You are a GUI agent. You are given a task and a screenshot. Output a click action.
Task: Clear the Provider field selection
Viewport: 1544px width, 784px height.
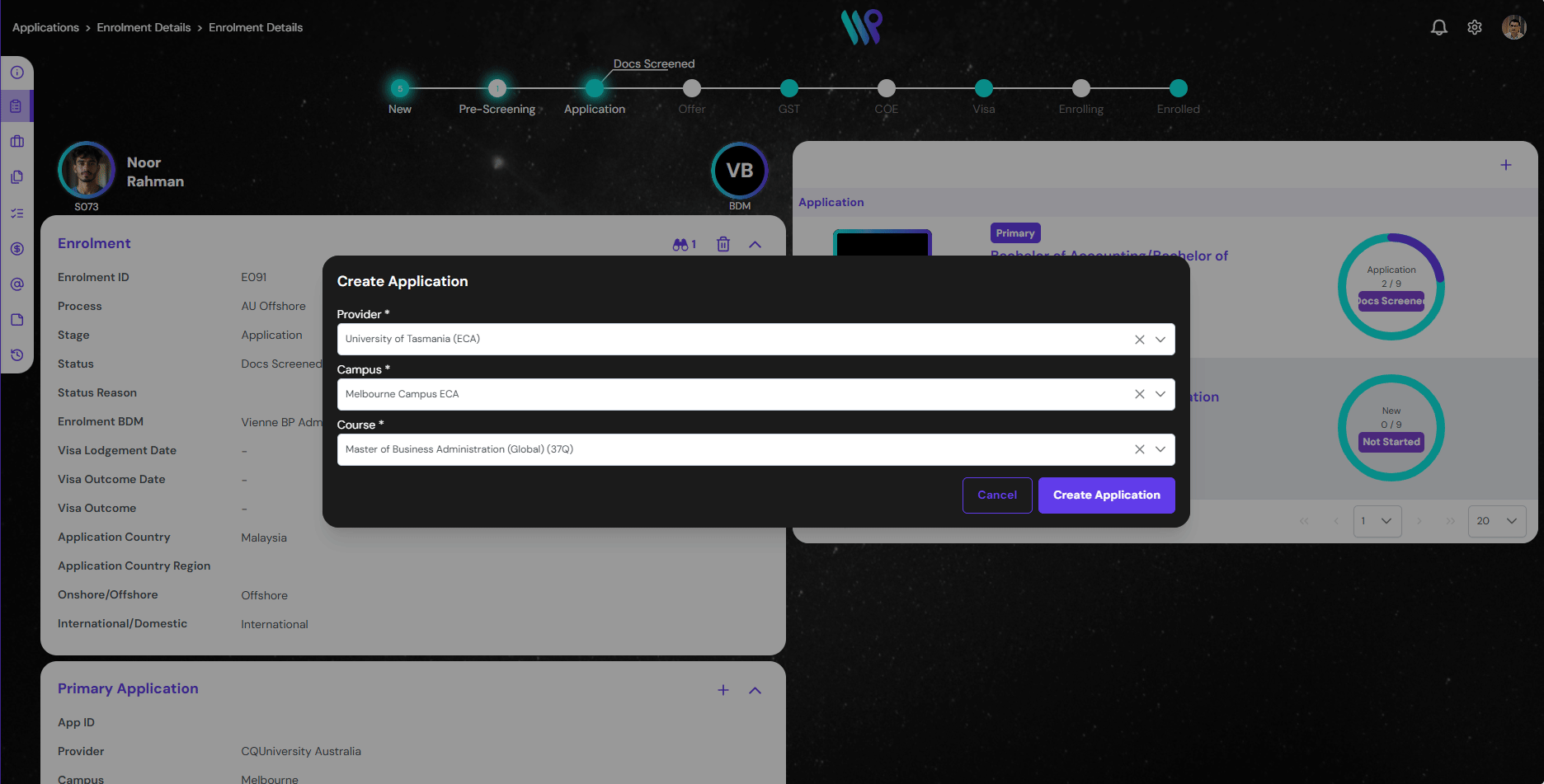pos(1139,340)
